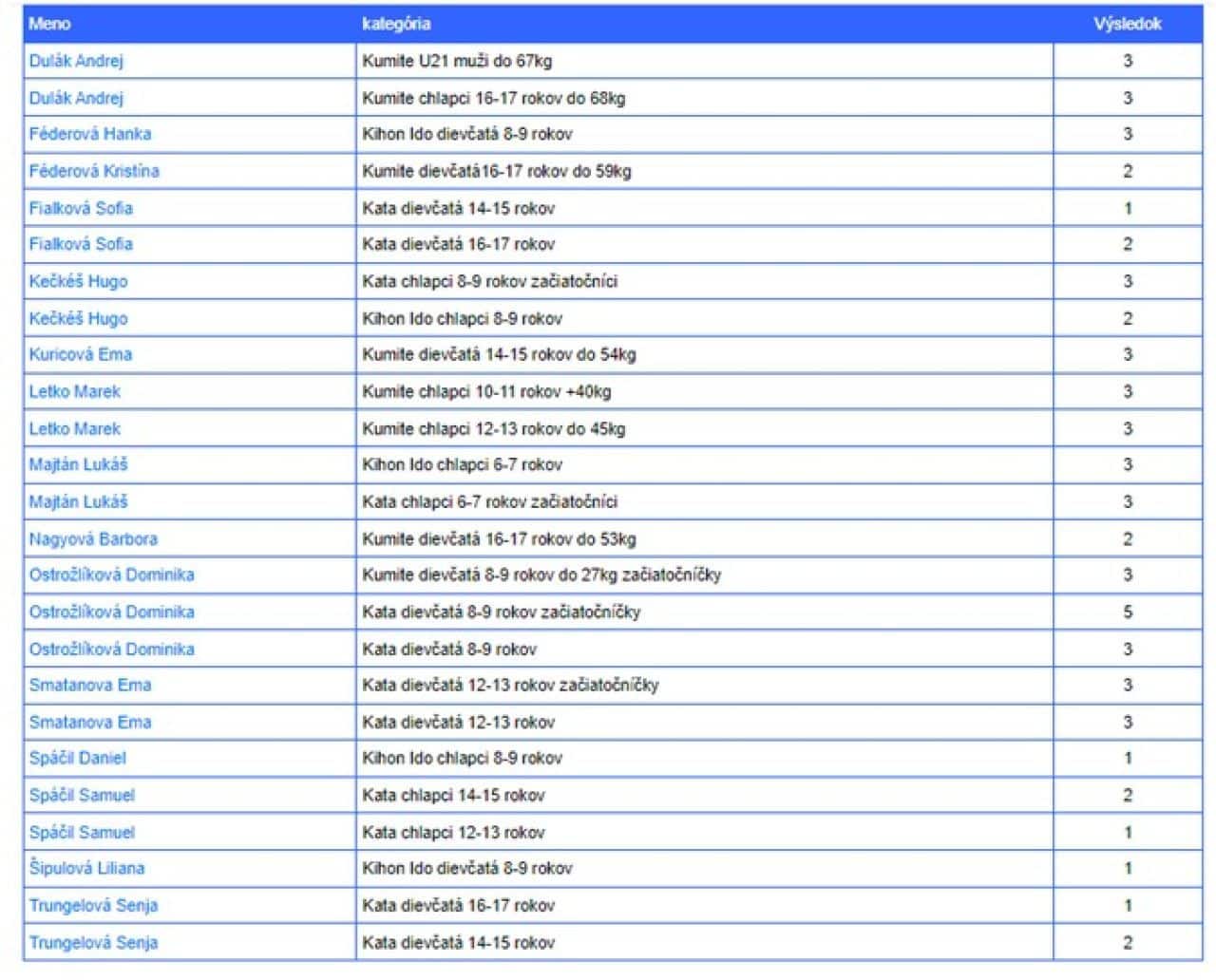Open Majtán Lukáš link in Kihon Ido 6-7 row

coord(78,464)
